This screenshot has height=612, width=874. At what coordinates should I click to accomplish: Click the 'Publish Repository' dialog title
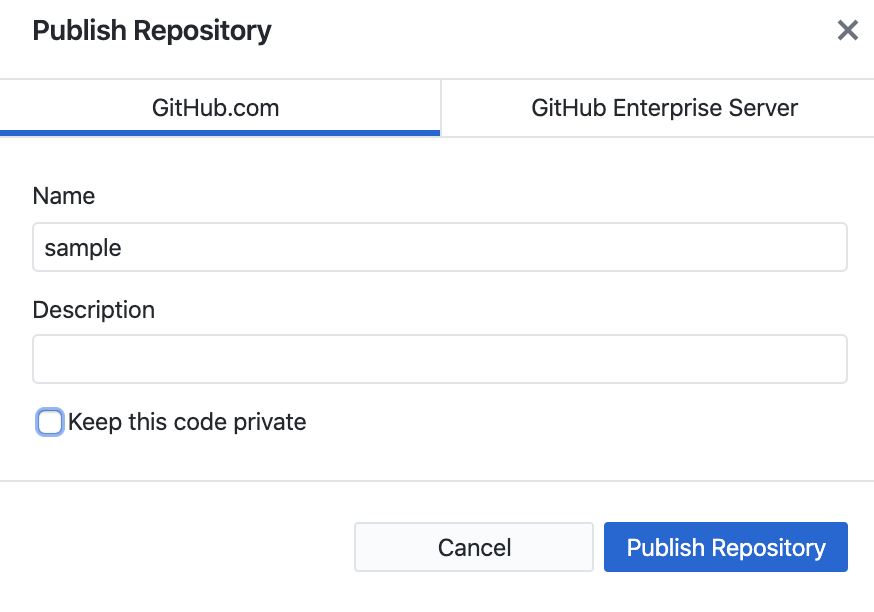[152, 31]
